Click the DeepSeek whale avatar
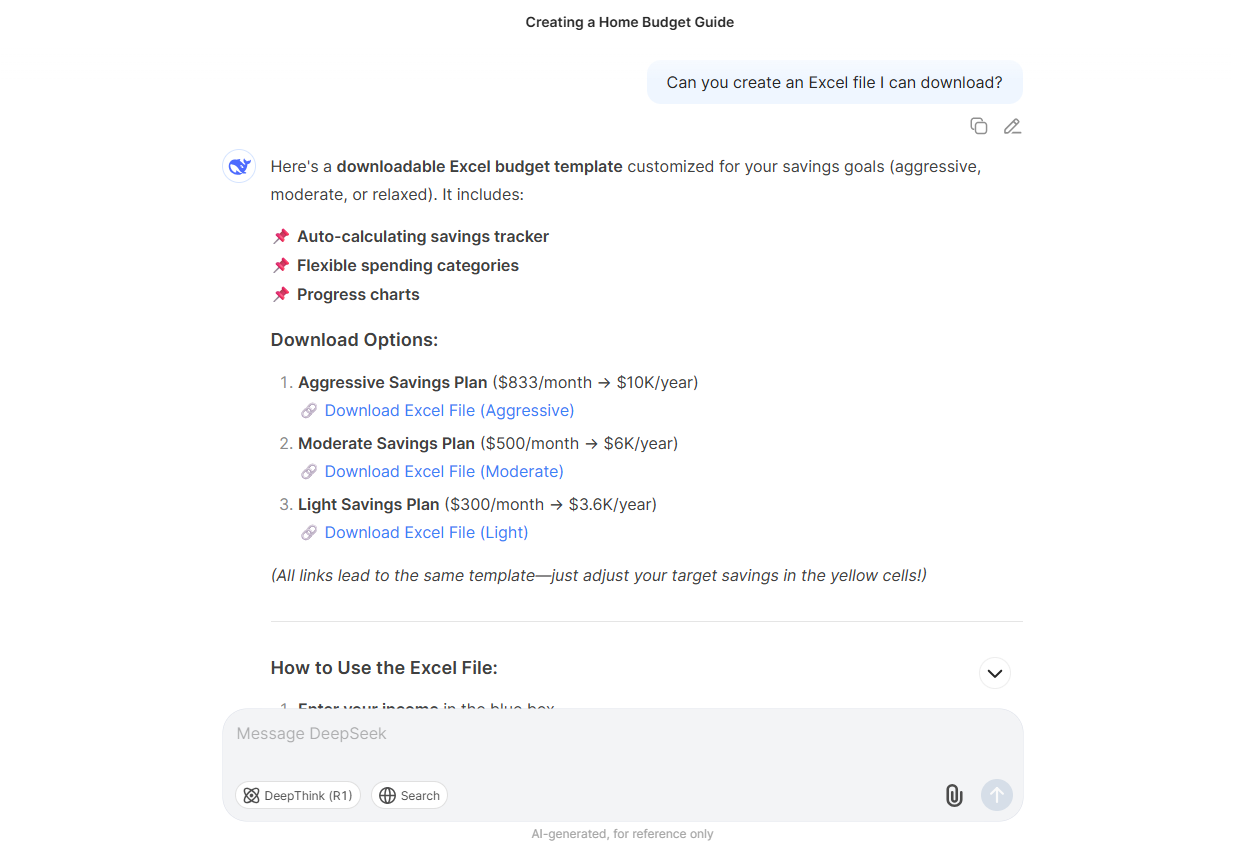The image size is (1245, 843). click(238, 166)
